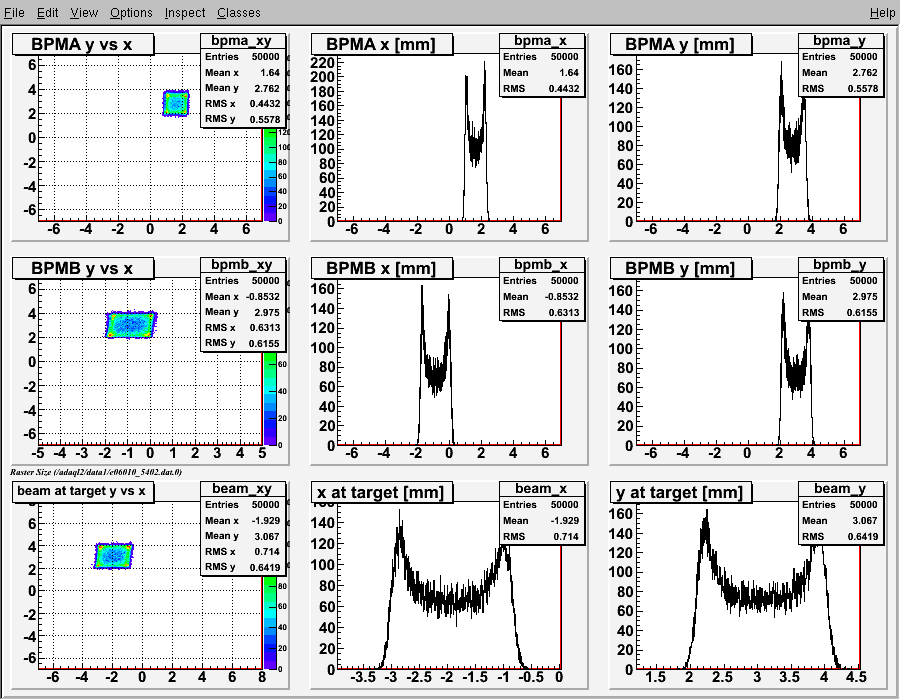The image size is (900, 700).
Task: Open the Inspect menu
Action: (184, 13)
